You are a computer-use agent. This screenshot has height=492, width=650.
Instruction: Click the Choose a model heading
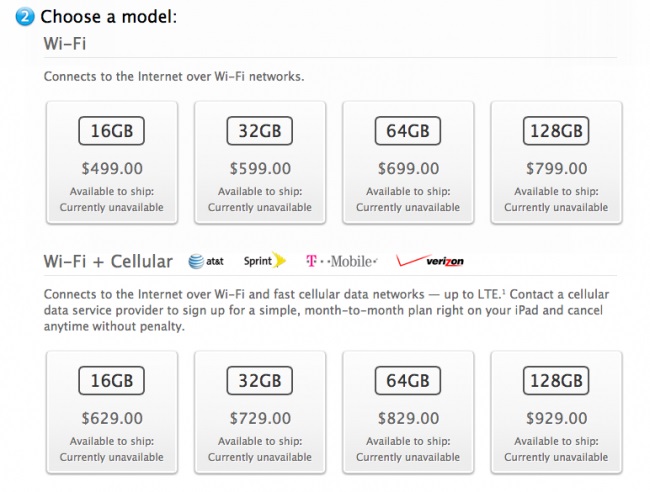(x=109, y=17)
